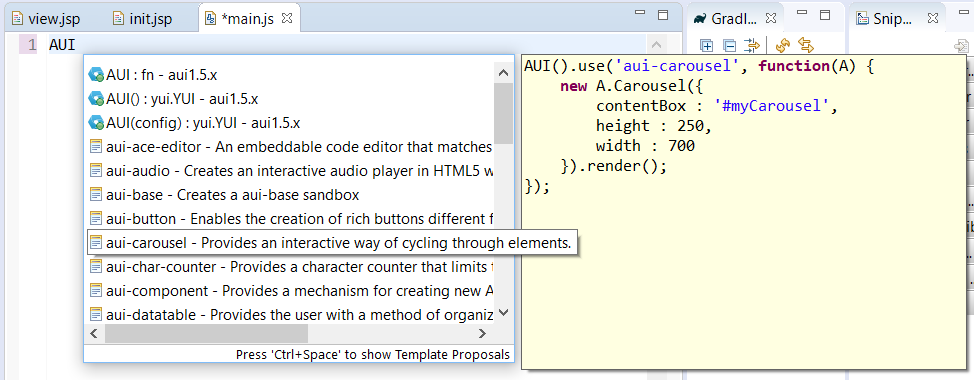Click the proposal list vertical scrollbar thumb

pyautogui.click(x=504, y=114)
